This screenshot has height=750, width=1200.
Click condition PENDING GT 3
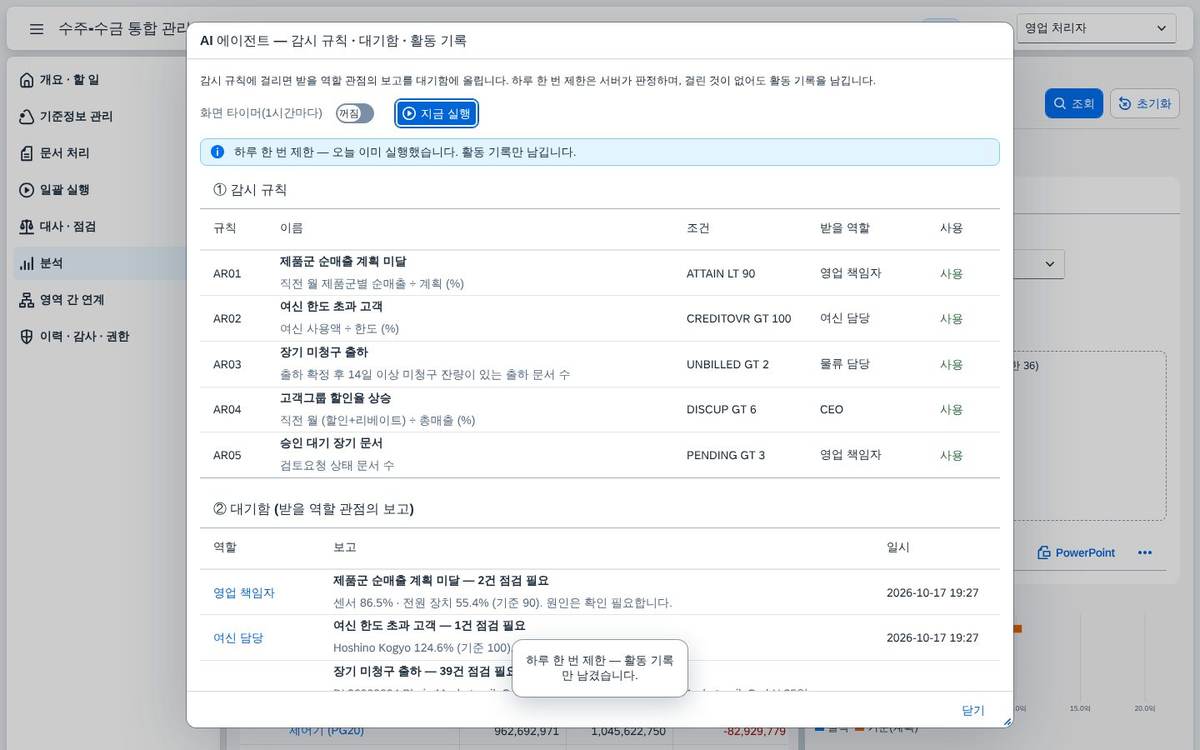[x=726, y=455]
